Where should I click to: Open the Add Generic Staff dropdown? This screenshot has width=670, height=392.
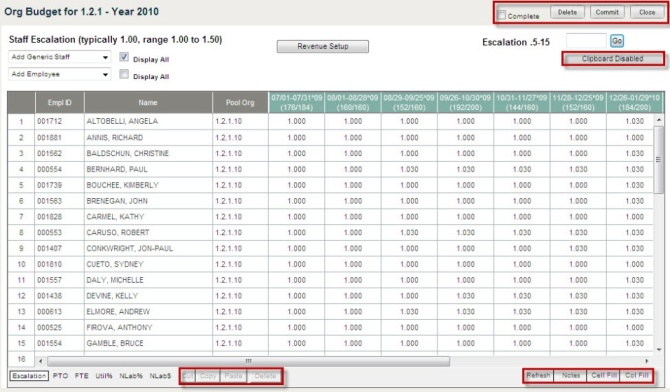59,57
